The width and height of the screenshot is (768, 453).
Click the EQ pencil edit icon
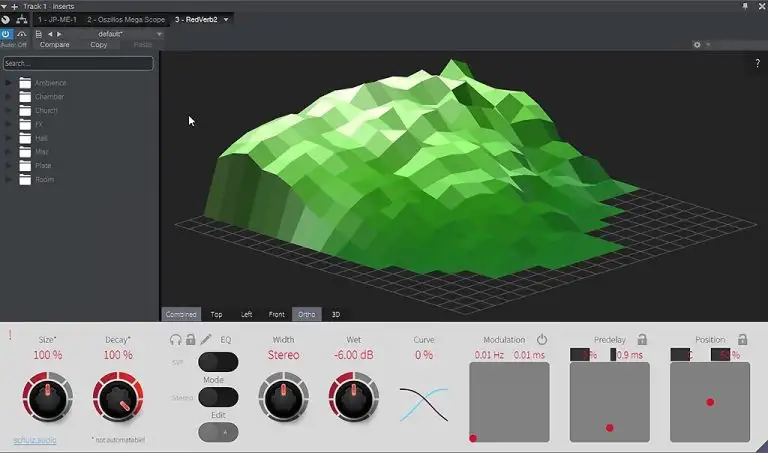206,339
